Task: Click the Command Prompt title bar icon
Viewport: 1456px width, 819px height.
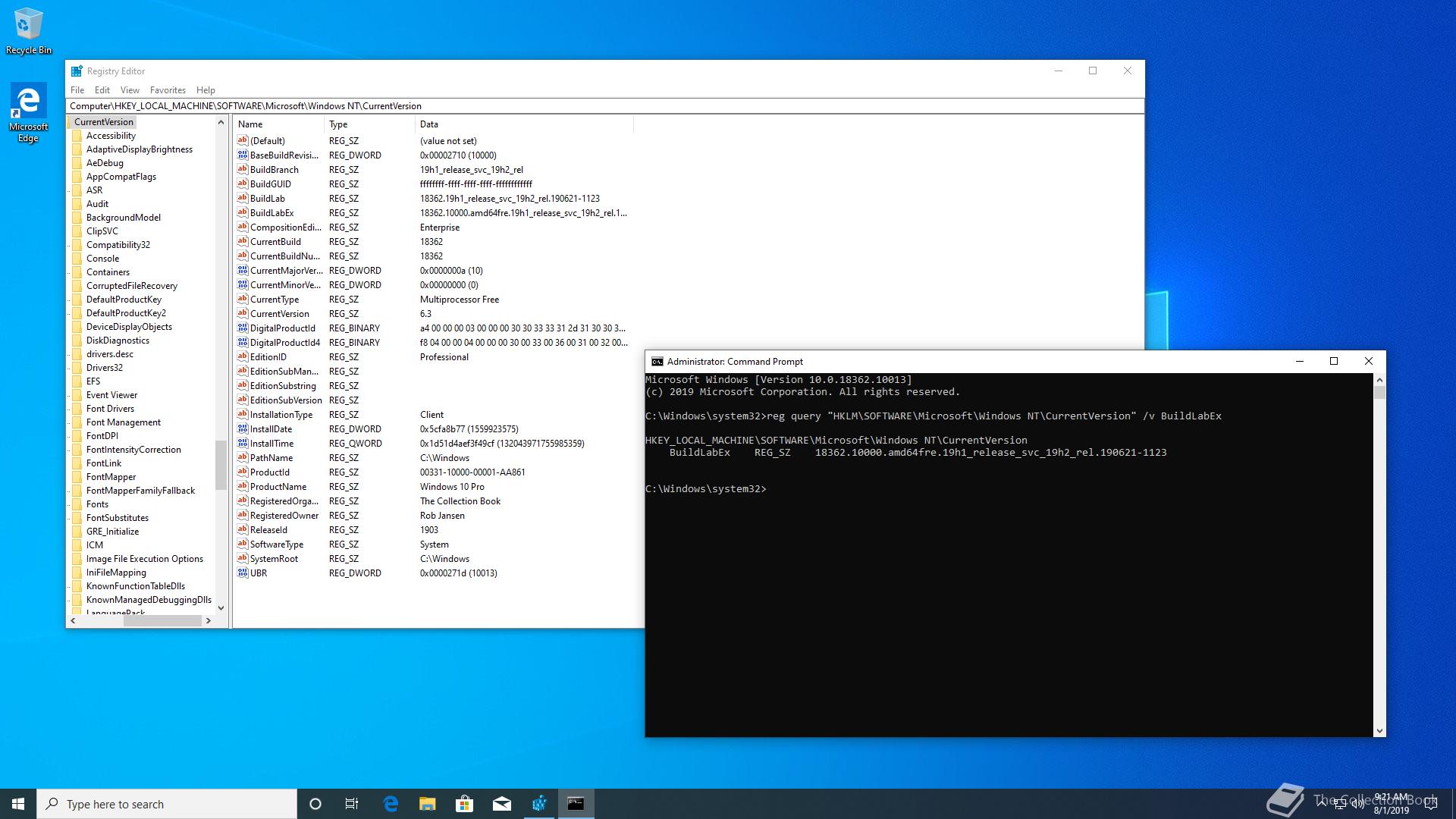Action: (x=657, y=362)
